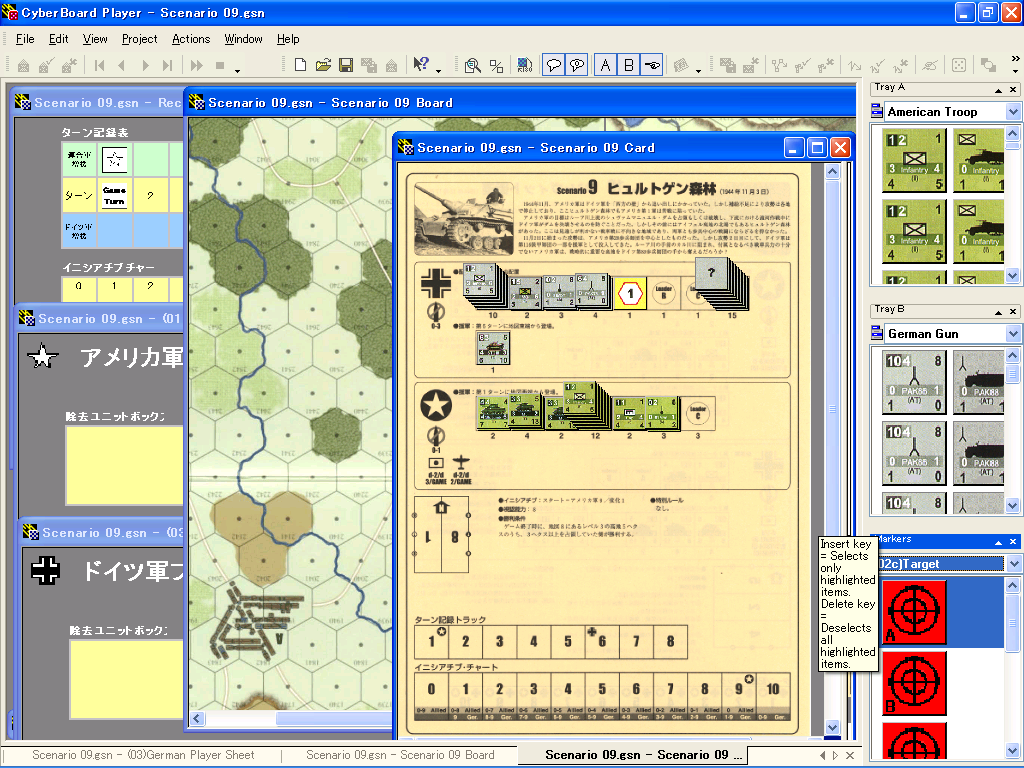Screen dimensions: 1024x768
Task: Collapse the Tray A panel with its triangle
Action: [998, 90]
